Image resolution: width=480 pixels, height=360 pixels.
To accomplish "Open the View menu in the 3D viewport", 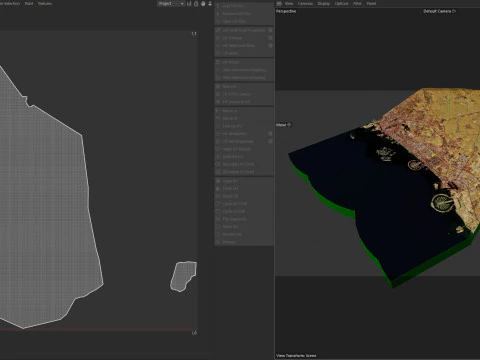I will tap(289, 3).
